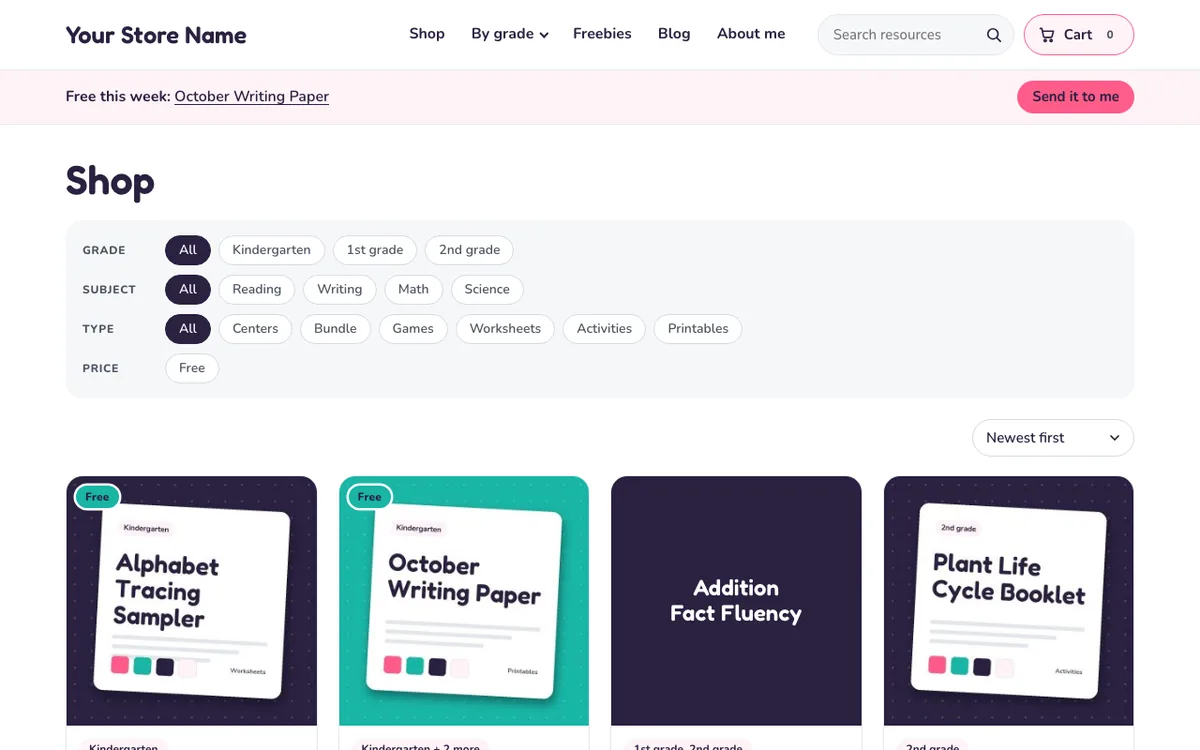Click the Free badge on October Writing Paper card
The image size is (1200, 750).
coord(370,497)
